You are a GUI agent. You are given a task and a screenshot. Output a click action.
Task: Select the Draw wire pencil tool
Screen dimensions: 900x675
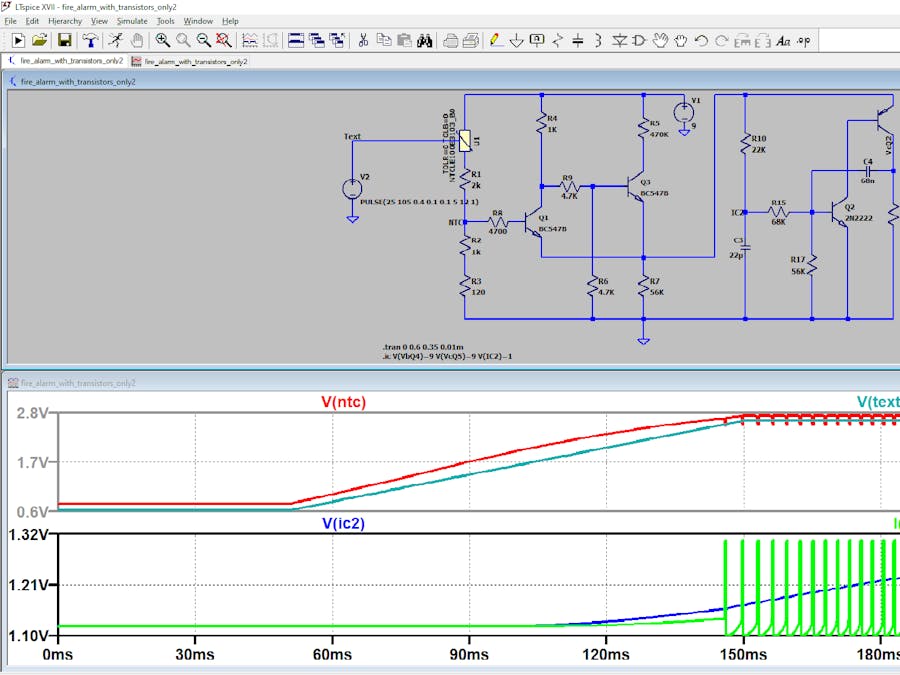494,40
